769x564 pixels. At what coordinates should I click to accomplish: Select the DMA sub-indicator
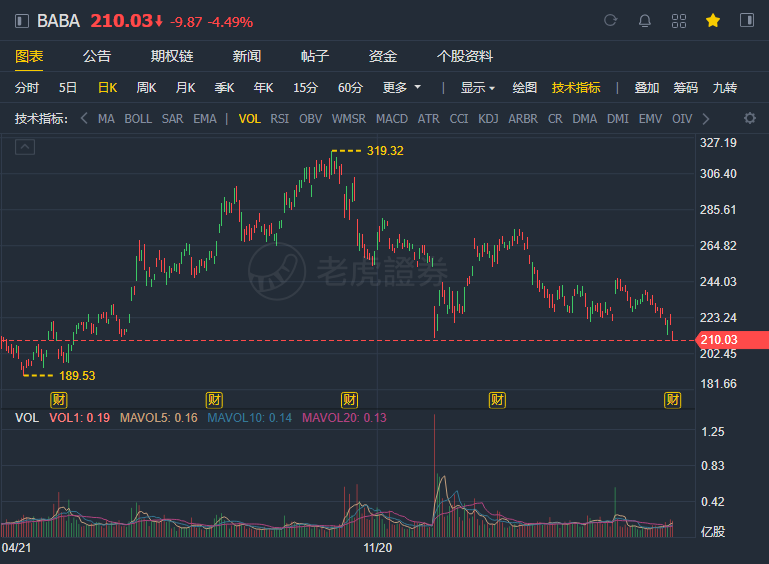(585, 119)
